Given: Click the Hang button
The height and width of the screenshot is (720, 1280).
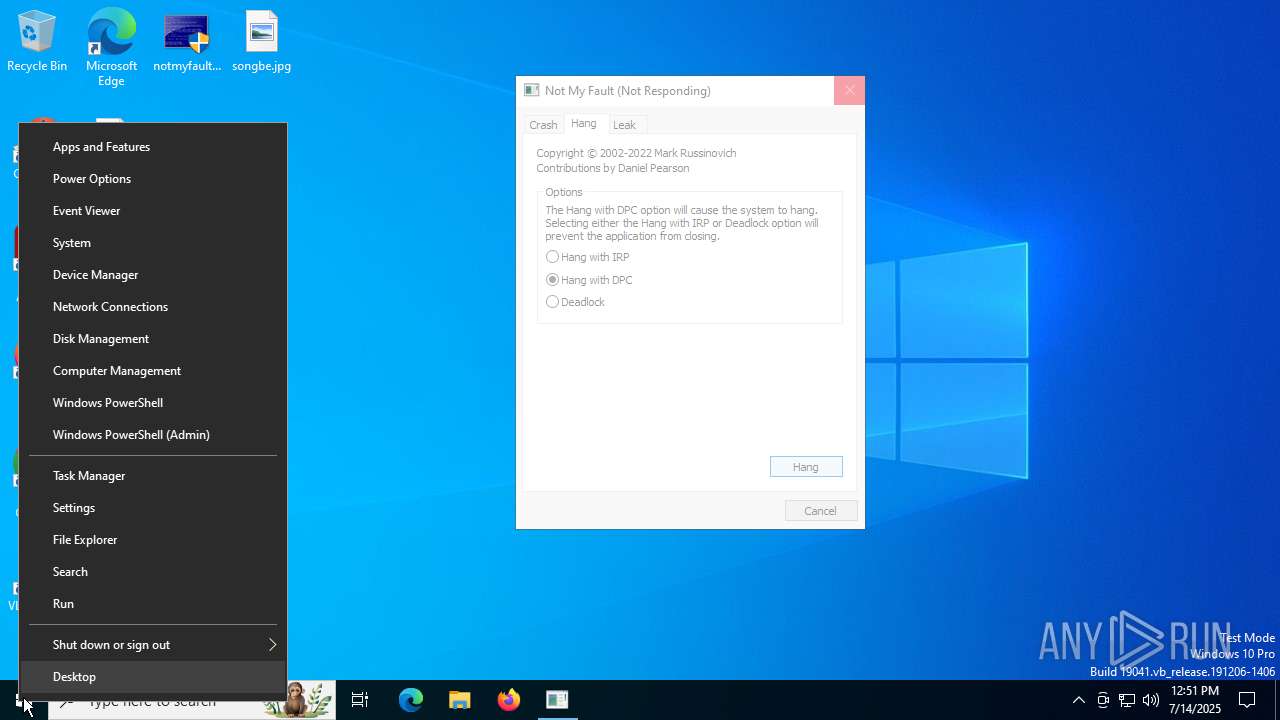Looking at the screenshot, I should click(x=806, y=467).
